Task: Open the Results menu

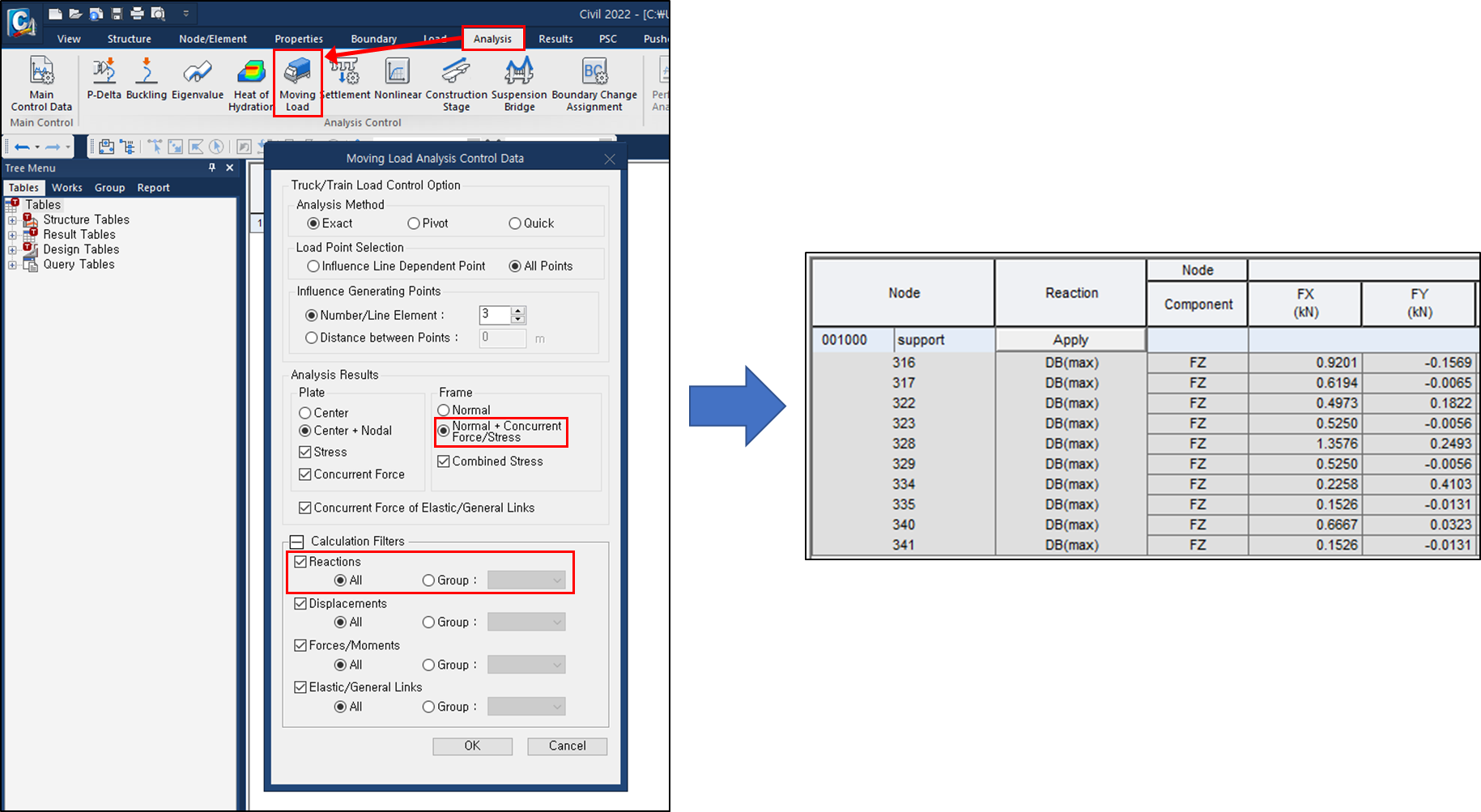Action: tap(555, 38)
